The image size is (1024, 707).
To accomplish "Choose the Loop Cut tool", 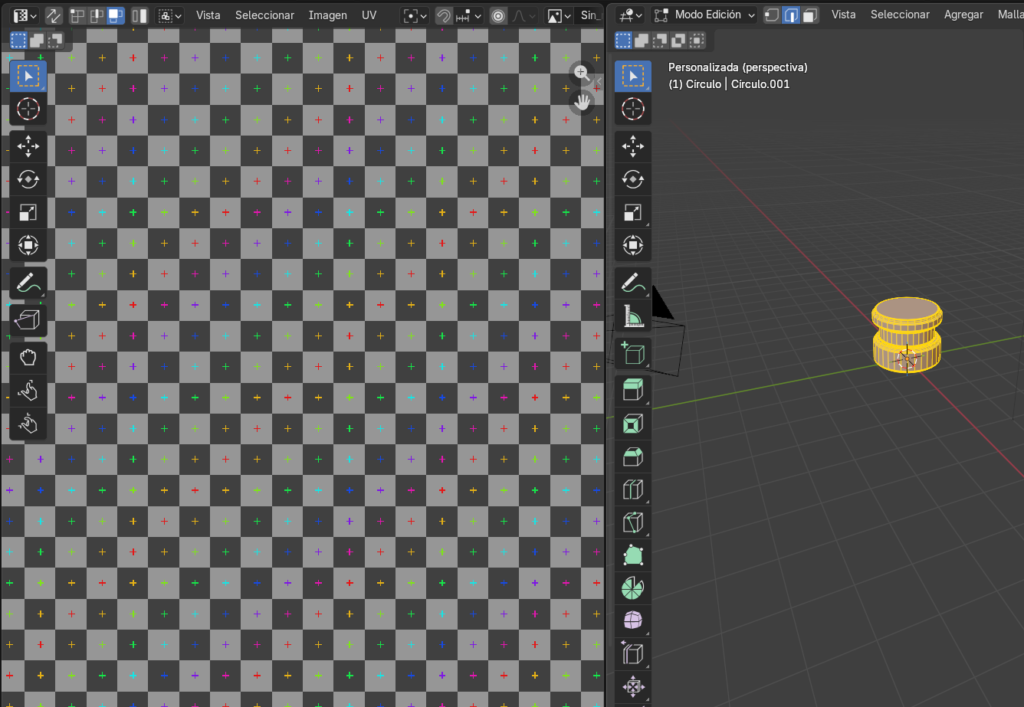I will tap(632, 489).
